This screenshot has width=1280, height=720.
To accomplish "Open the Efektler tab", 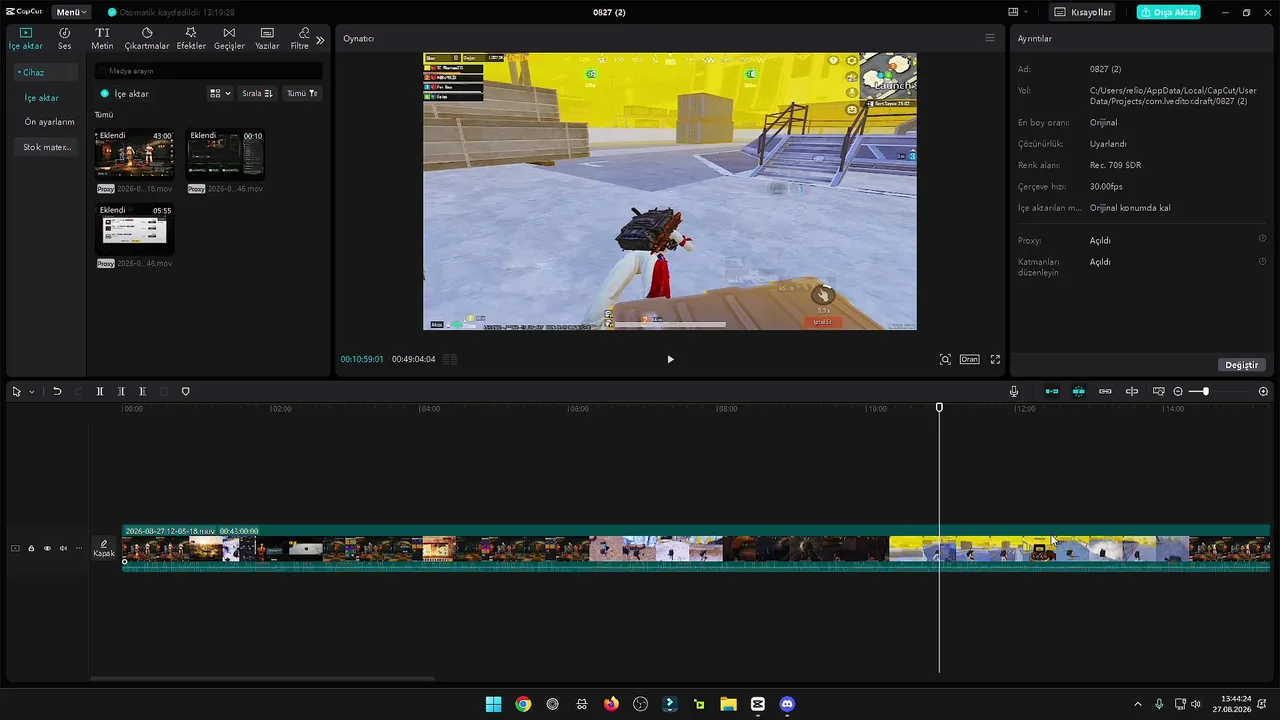I will (x=191, y=39).
